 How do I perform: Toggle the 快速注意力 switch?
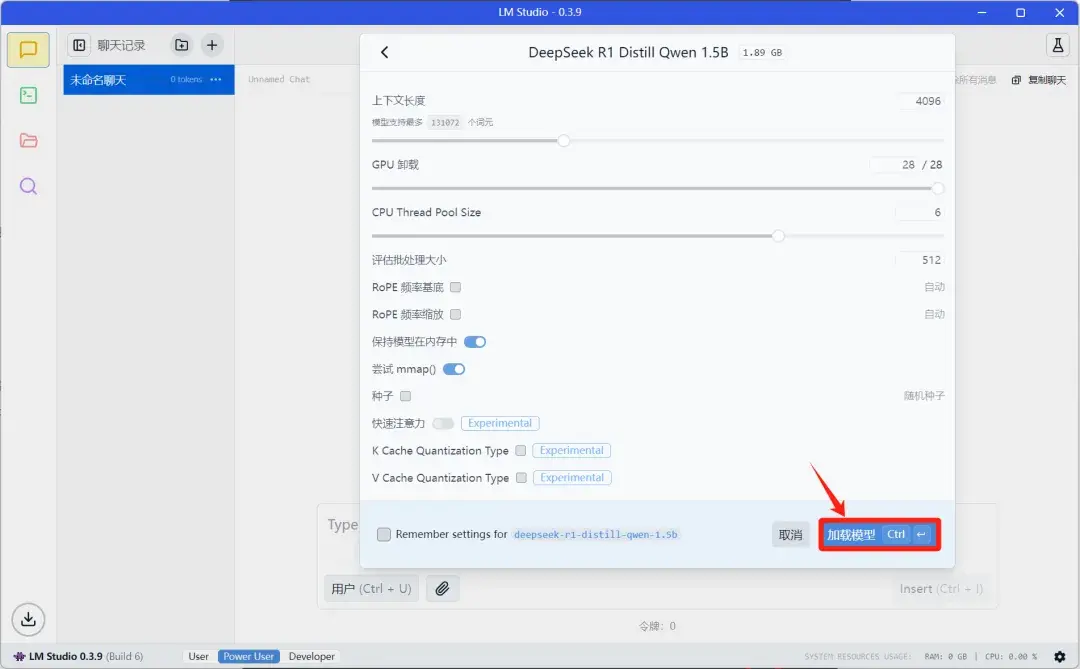point(444,423)
